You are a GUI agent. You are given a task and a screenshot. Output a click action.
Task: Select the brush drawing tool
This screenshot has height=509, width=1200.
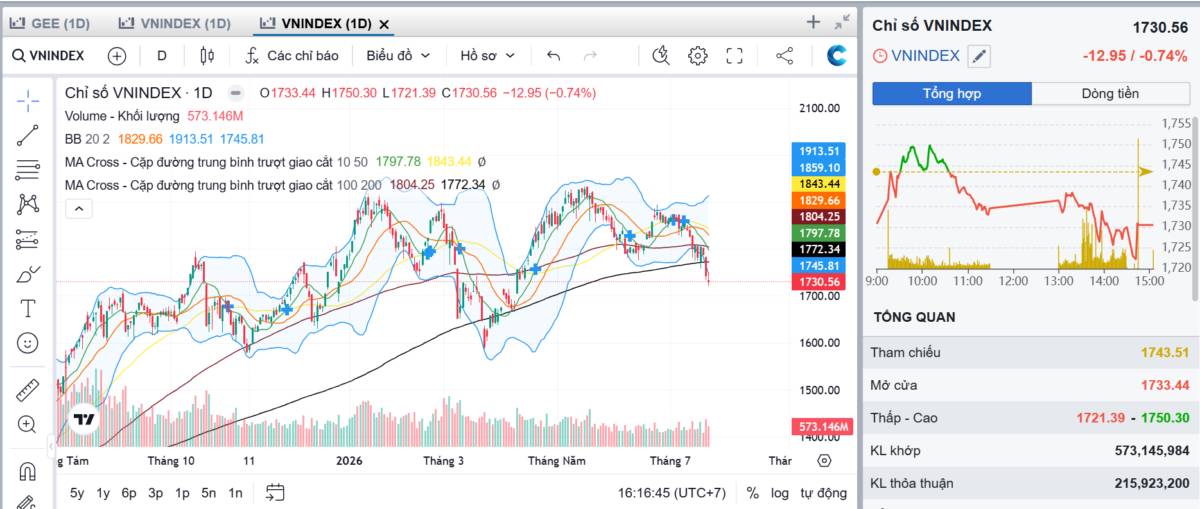[27, 274]
